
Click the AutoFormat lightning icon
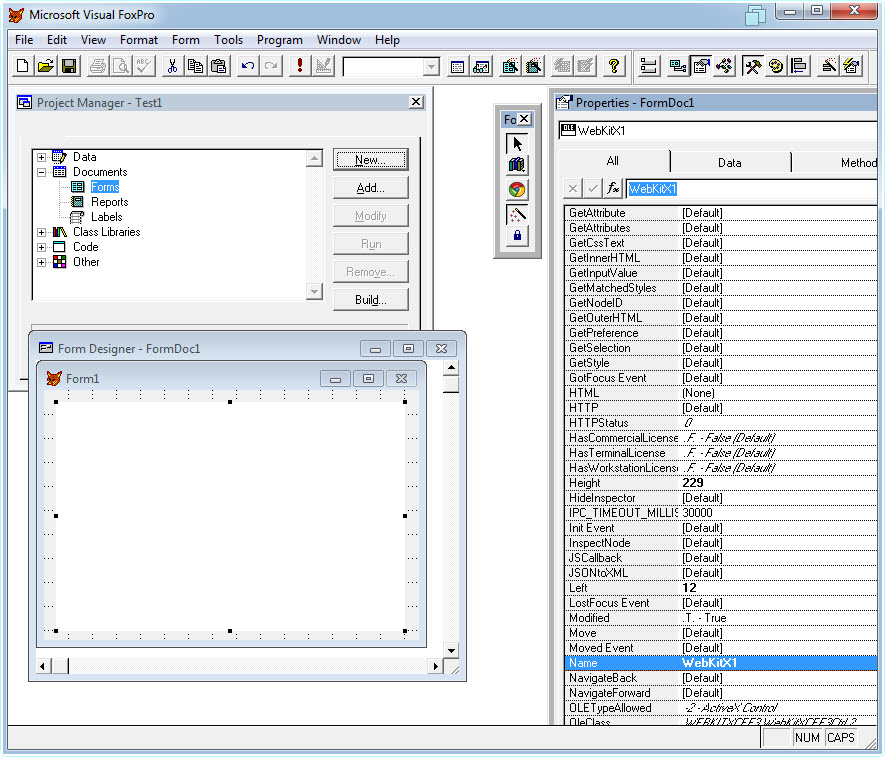click(852, 67)
